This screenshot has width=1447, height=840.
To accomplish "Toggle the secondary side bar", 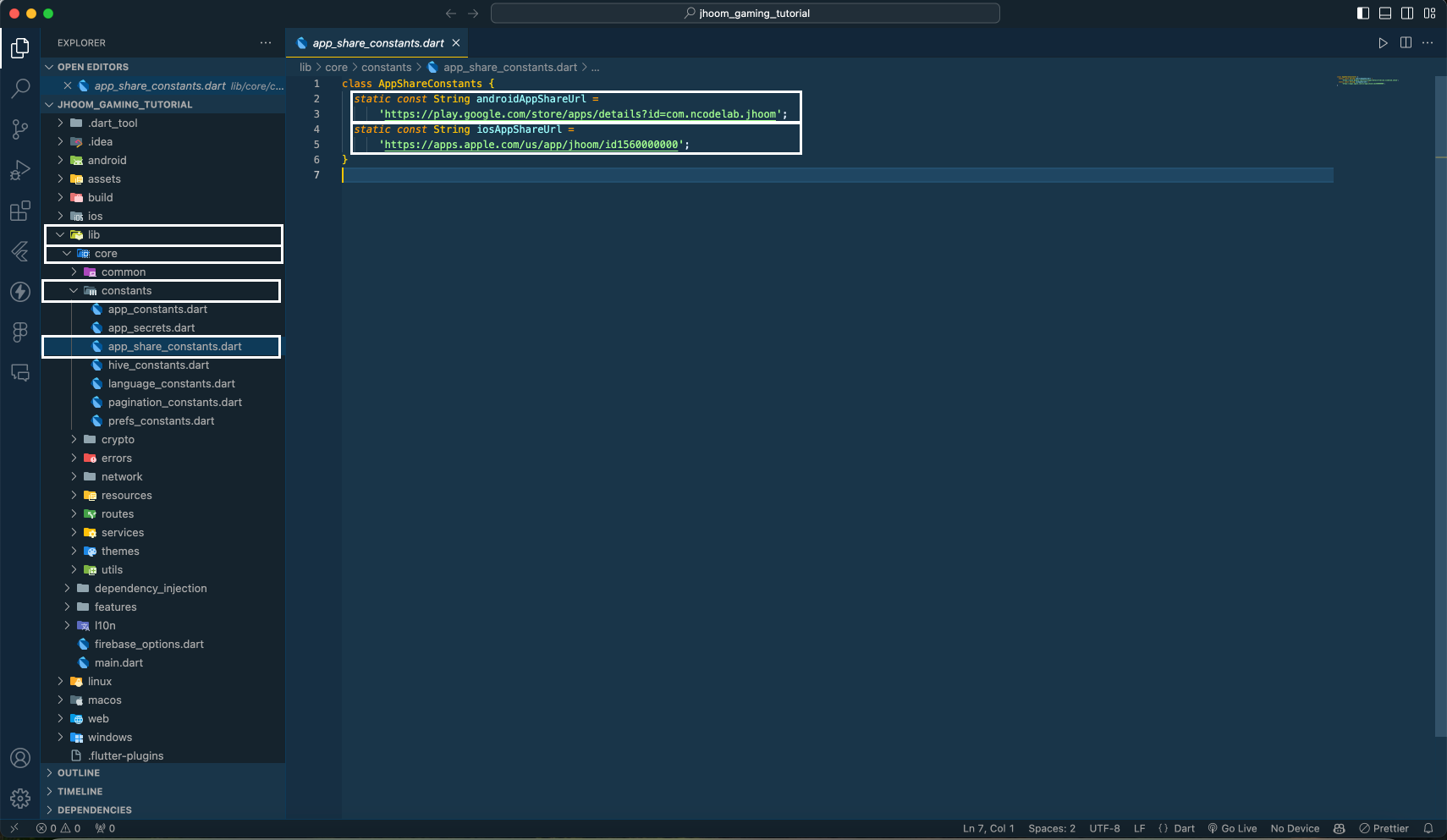I will click(x=1407, y=14).
